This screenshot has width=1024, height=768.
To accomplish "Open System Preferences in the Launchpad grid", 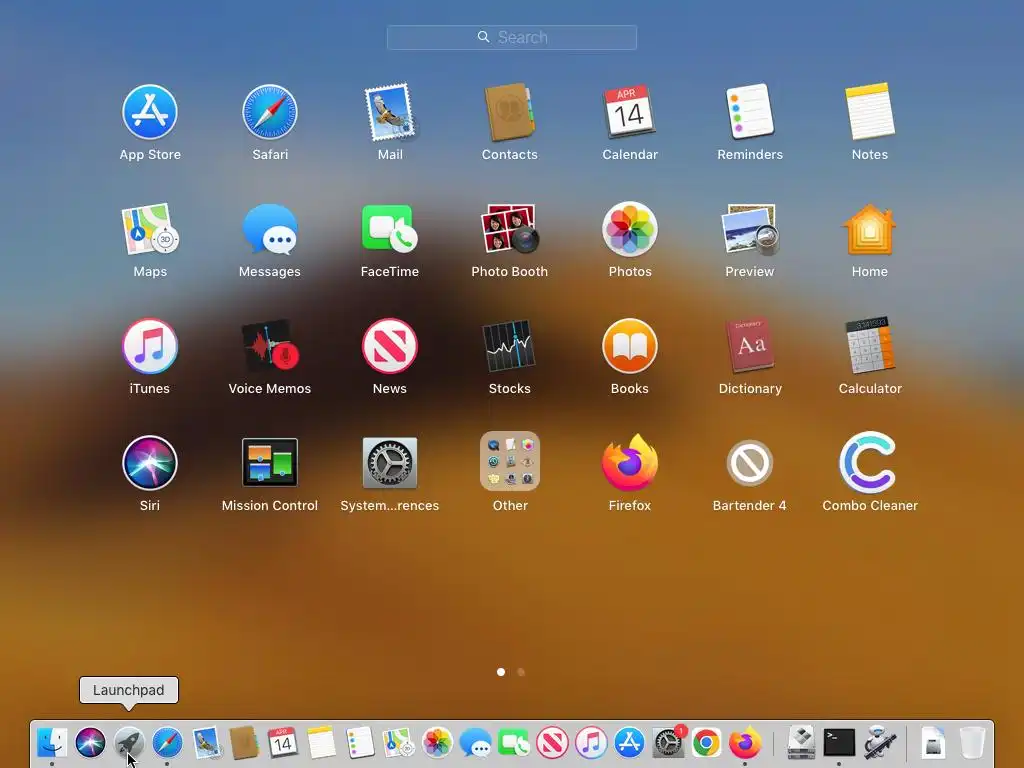I will tap(390, 462).
